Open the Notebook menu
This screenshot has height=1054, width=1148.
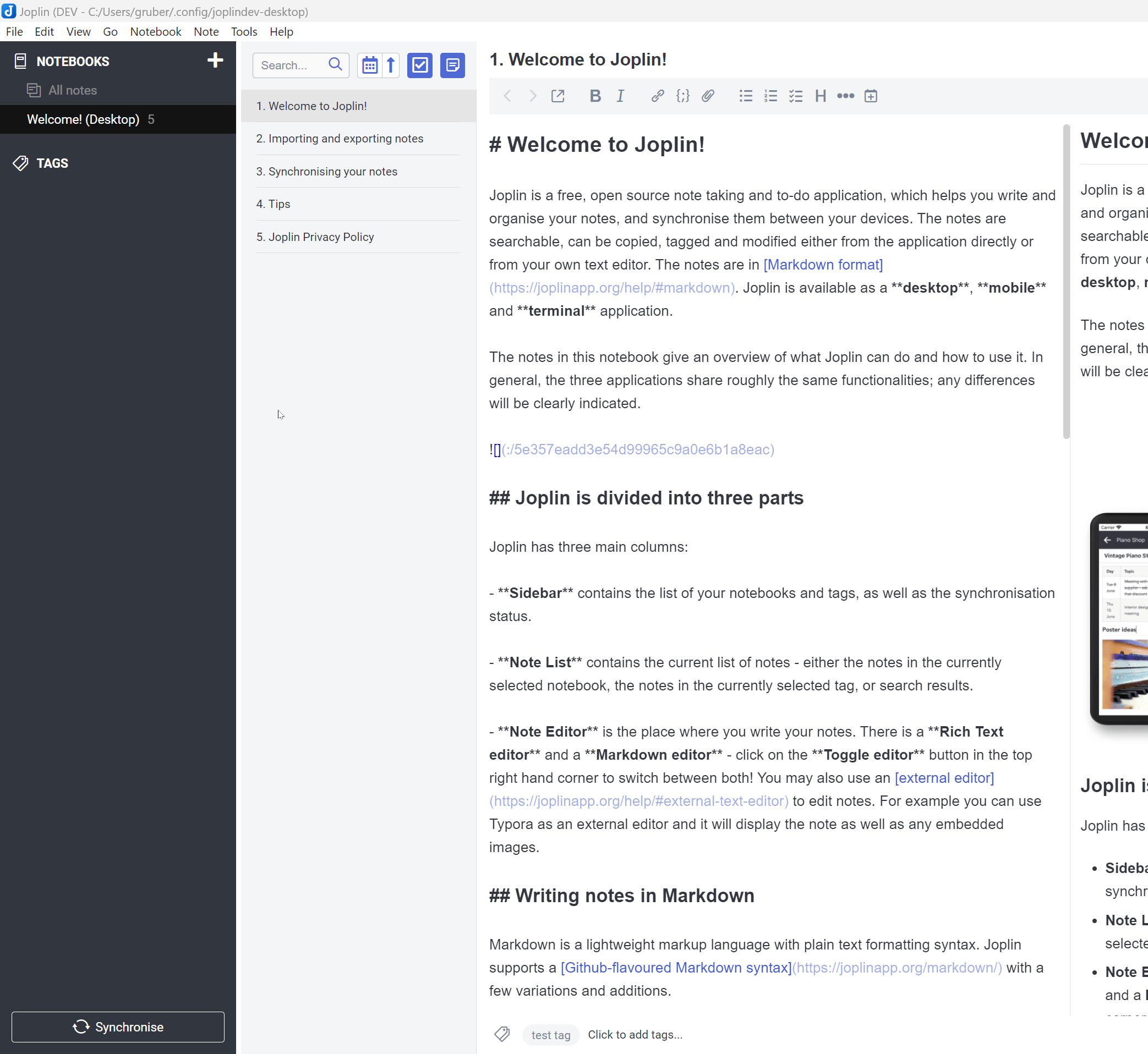155,31
